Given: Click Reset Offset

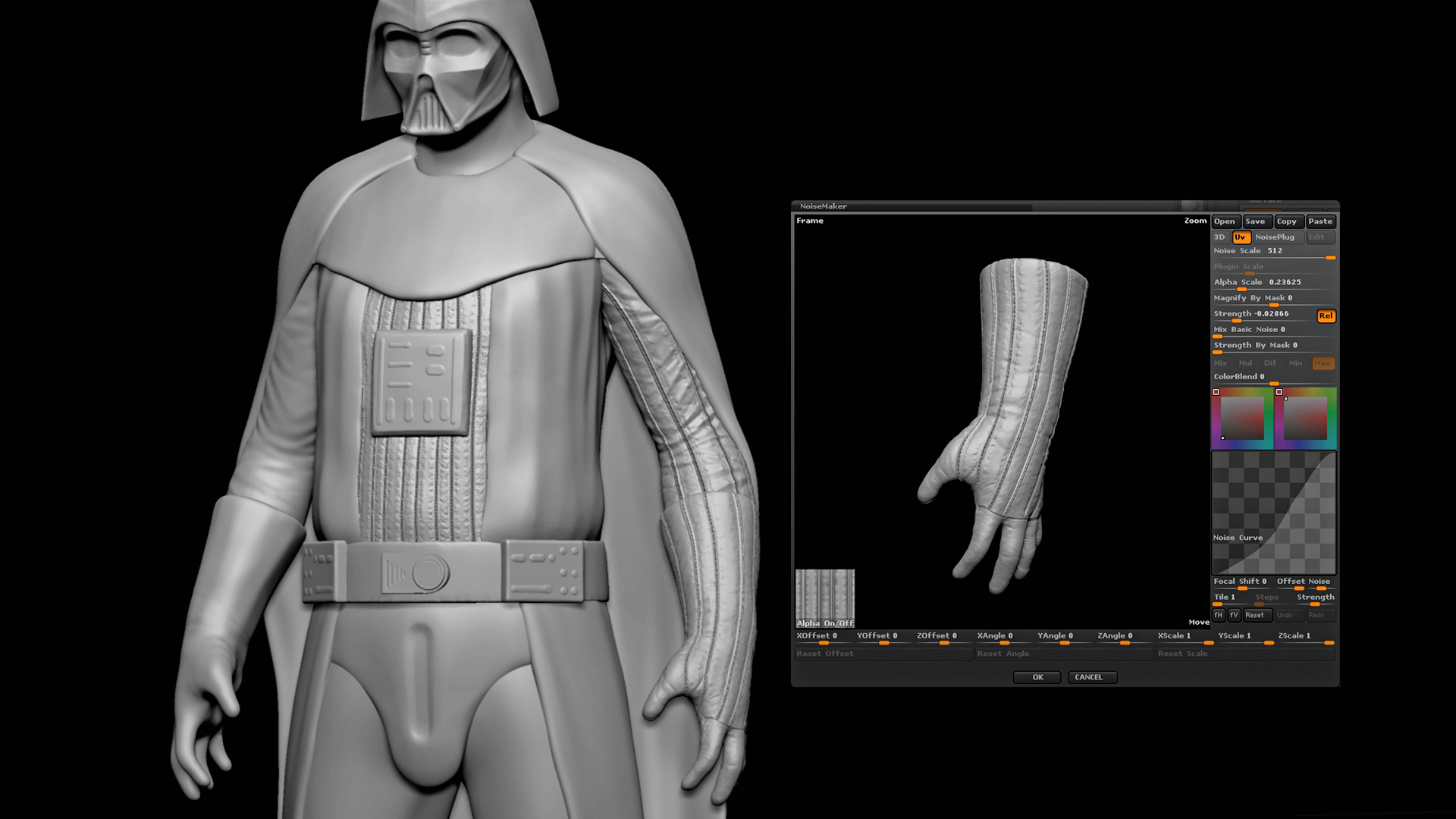Looking at the screenshot, I should [x=883, y=654].
